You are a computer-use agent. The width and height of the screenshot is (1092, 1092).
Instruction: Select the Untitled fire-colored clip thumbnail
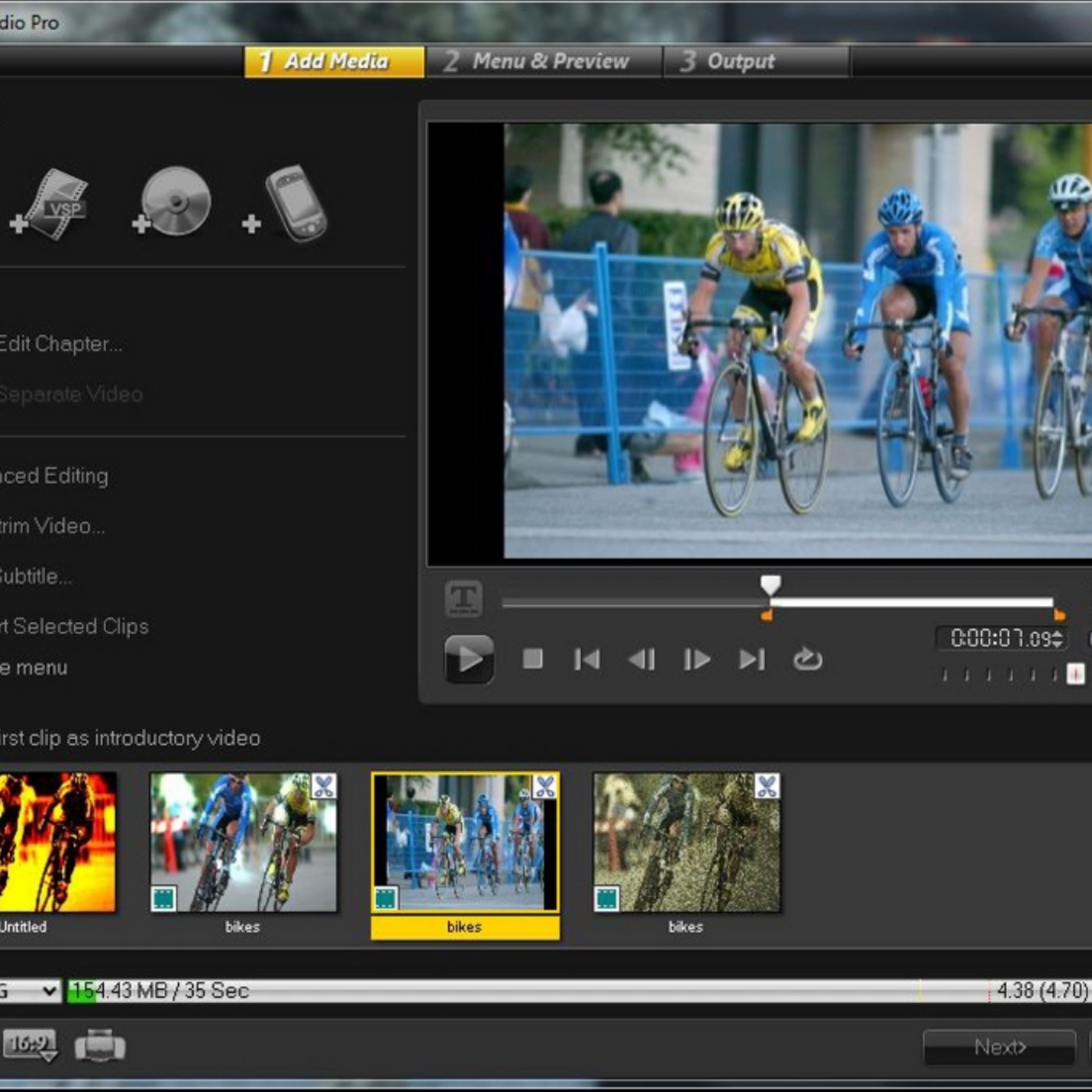click(58, 842)
